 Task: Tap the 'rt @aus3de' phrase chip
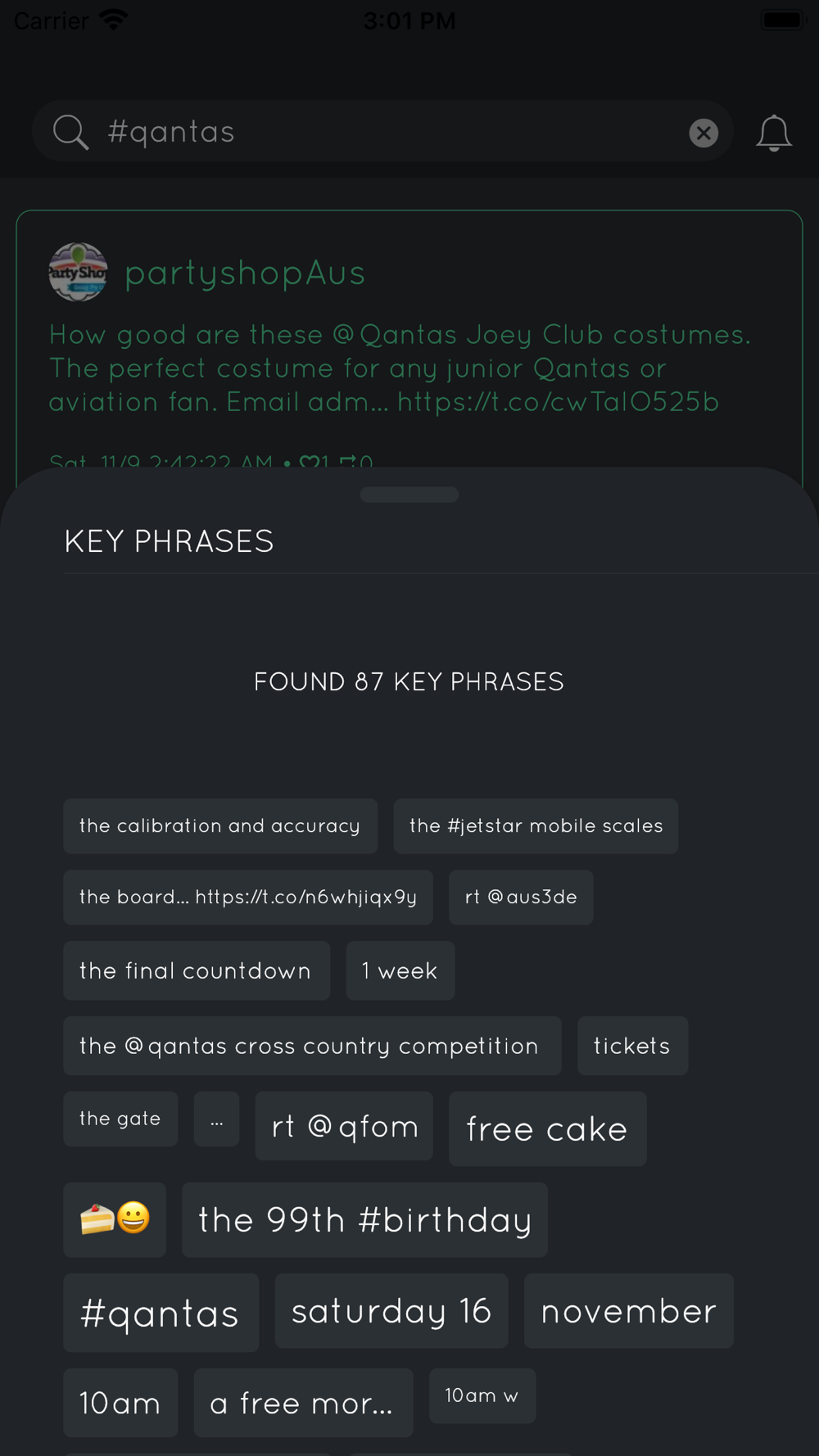[521, 898]
